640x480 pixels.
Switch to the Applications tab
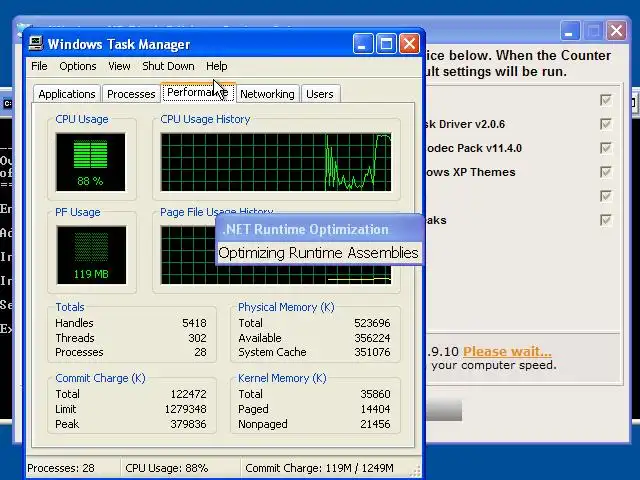67,94
